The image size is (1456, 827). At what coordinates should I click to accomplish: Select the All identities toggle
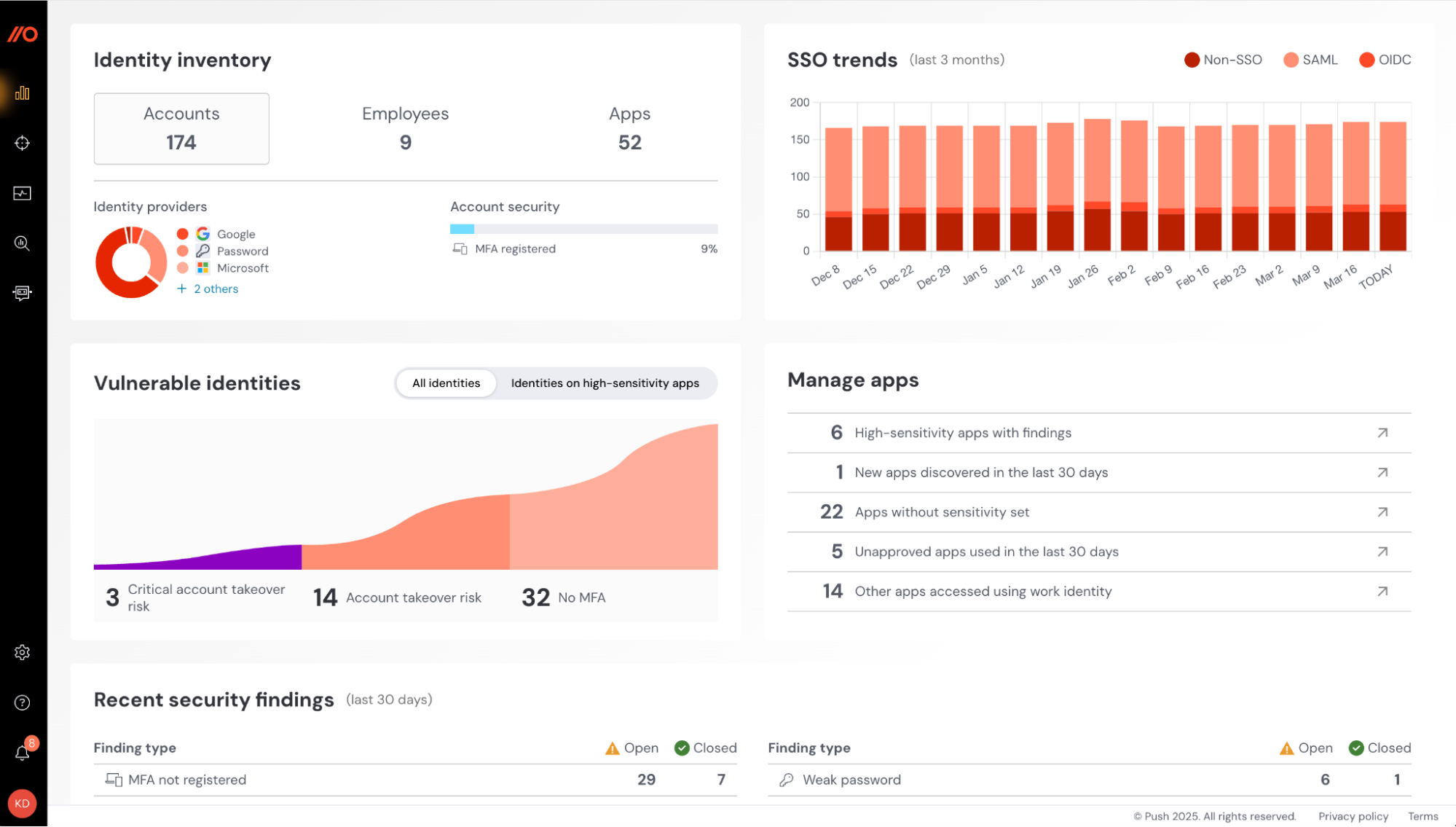(446, 383)
